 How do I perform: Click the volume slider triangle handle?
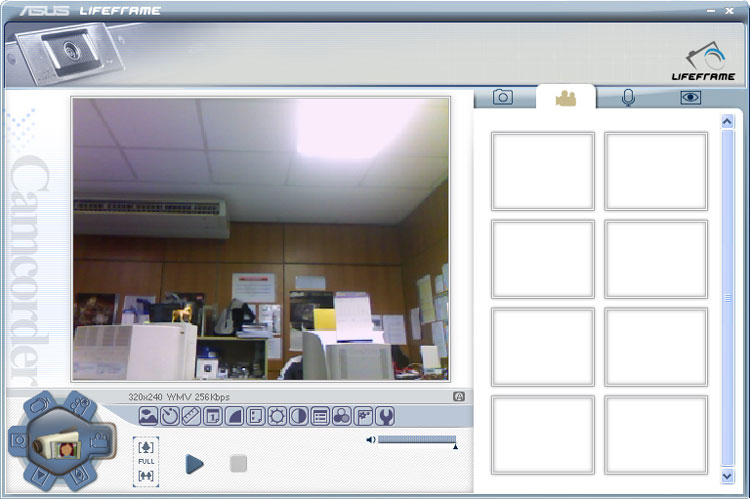click(455, 446)
